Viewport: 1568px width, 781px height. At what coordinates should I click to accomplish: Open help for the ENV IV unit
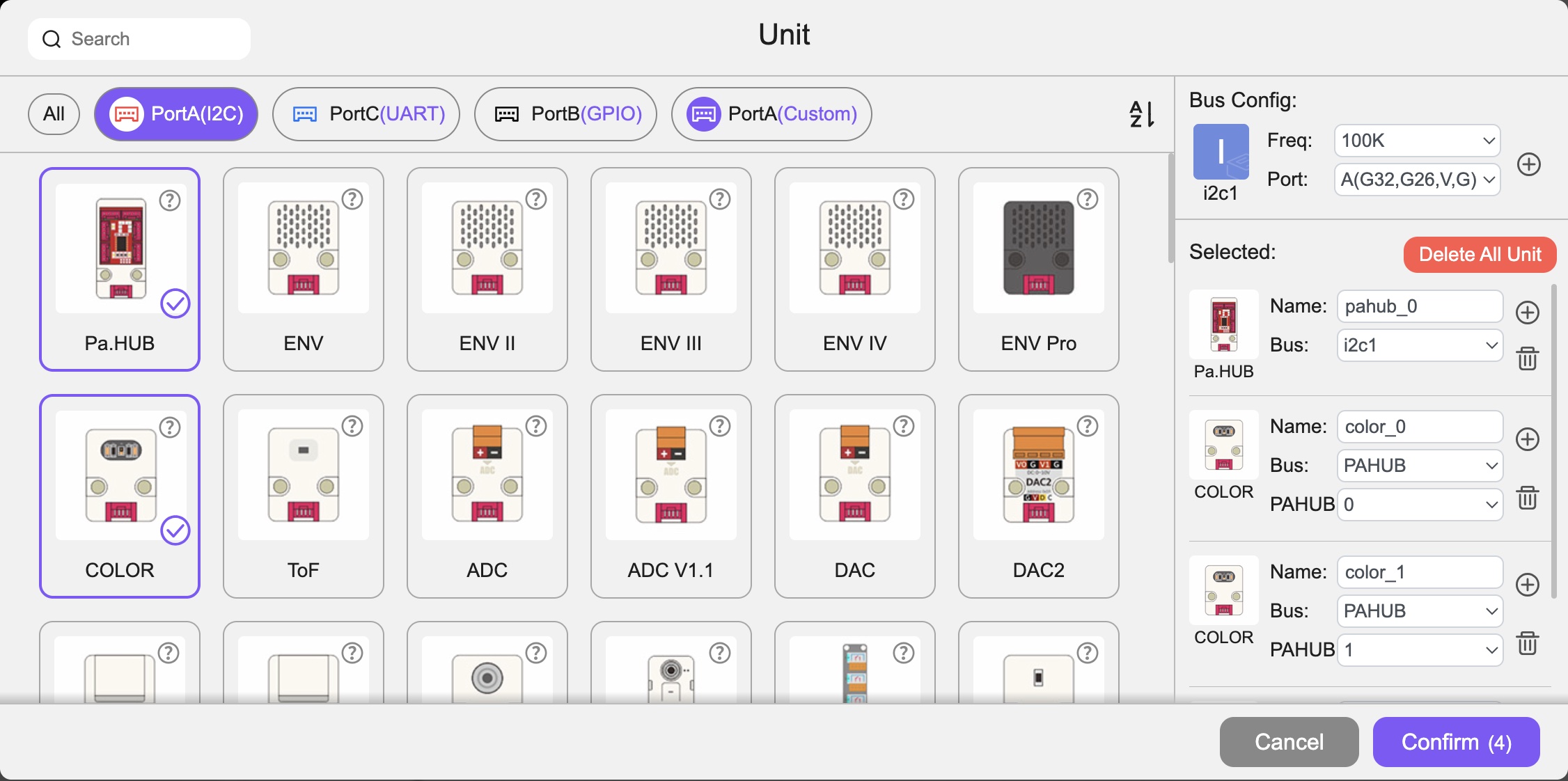(904, 200)
